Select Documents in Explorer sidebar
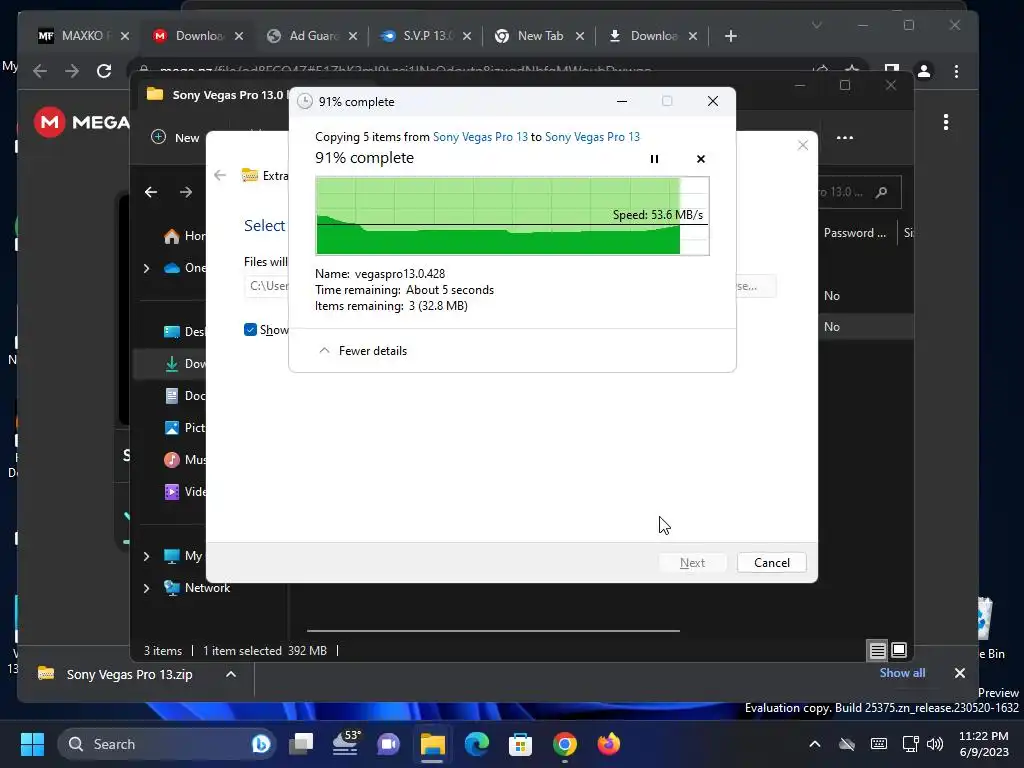The width and height of the screenshot is (1024, 768). click(x=184, y=396)
